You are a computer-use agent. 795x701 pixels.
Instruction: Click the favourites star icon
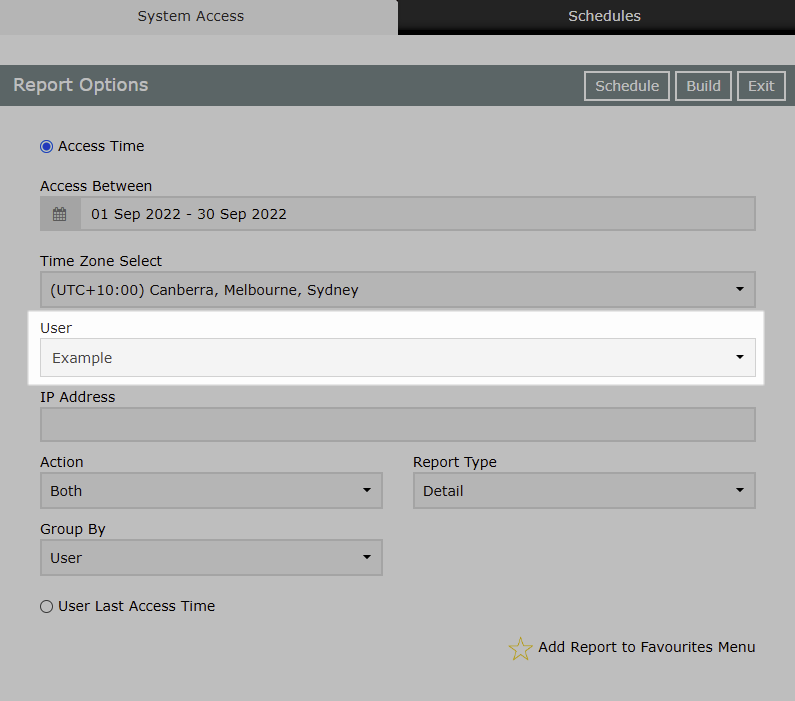520,648
